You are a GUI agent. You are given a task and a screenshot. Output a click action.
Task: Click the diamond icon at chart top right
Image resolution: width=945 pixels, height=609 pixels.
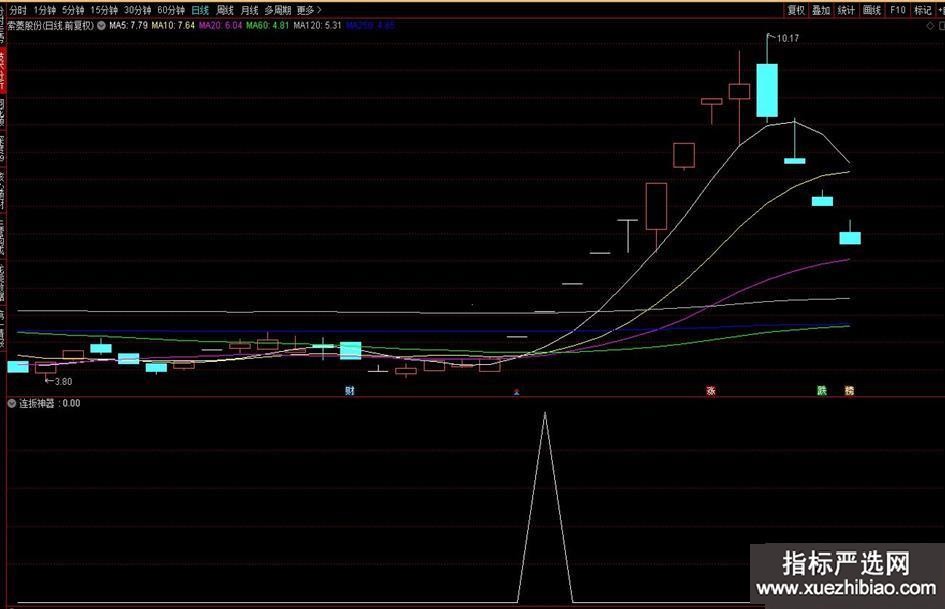[930, 26]
